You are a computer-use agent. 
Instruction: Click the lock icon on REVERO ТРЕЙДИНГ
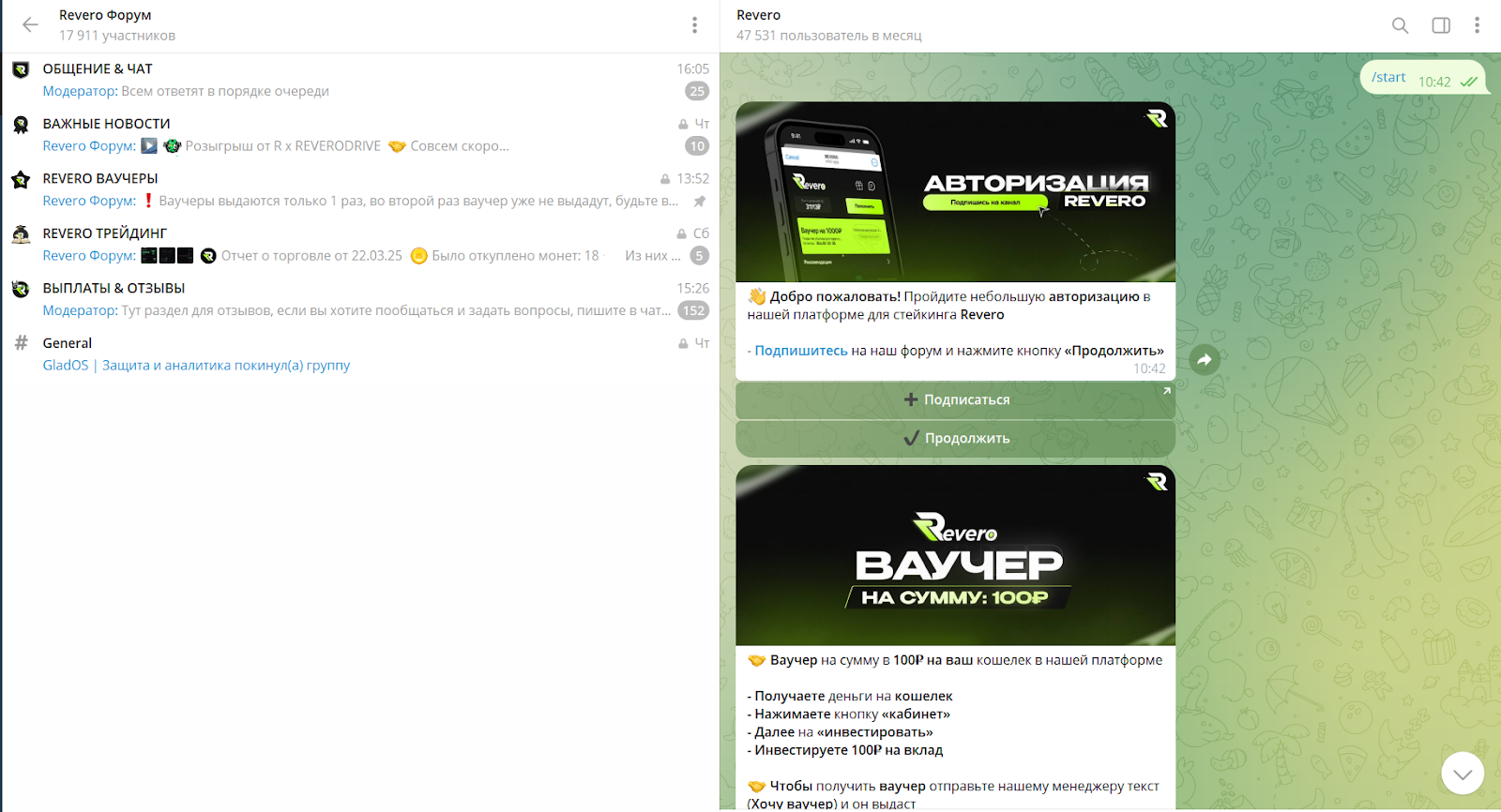point(682,234)
